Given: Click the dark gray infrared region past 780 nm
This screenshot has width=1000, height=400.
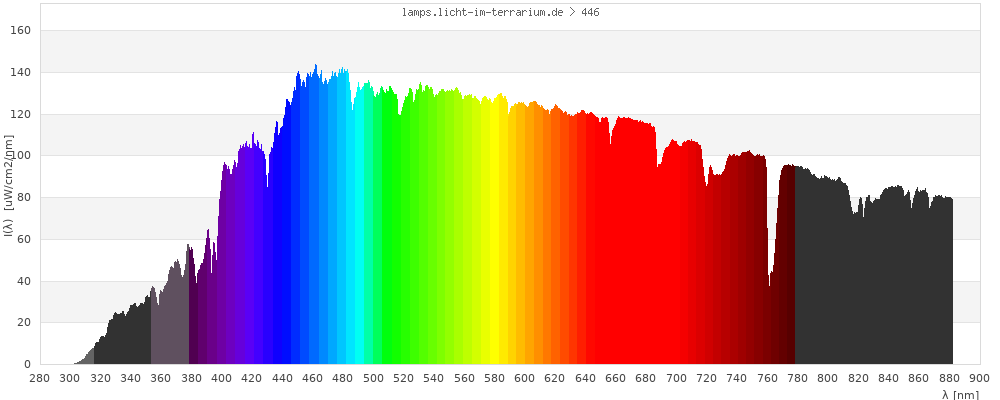Looking at the screenshot, I should pyautogui.click(x=870, y=280).
